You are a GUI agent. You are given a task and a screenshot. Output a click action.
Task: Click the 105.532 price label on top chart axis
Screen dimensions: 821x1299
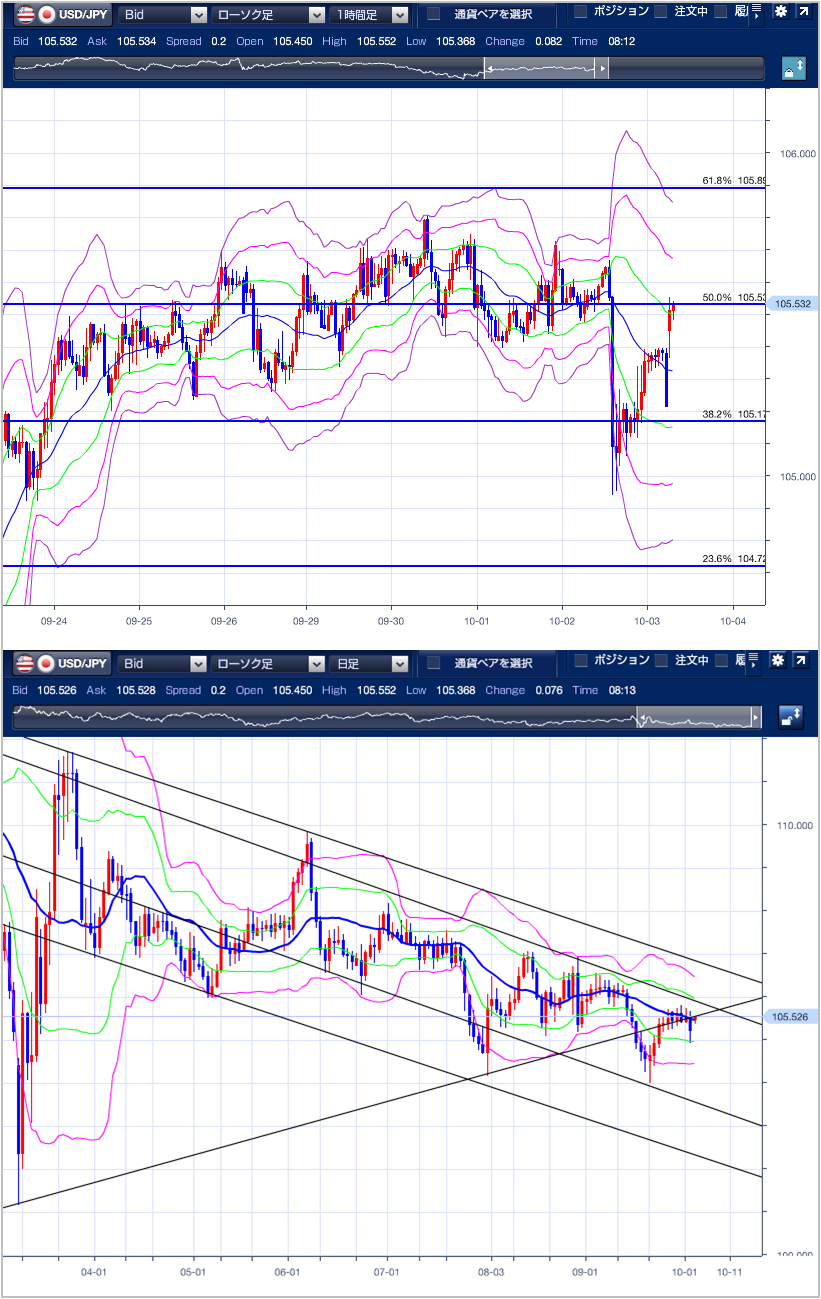pyautogui.click(x=790, y=304)
